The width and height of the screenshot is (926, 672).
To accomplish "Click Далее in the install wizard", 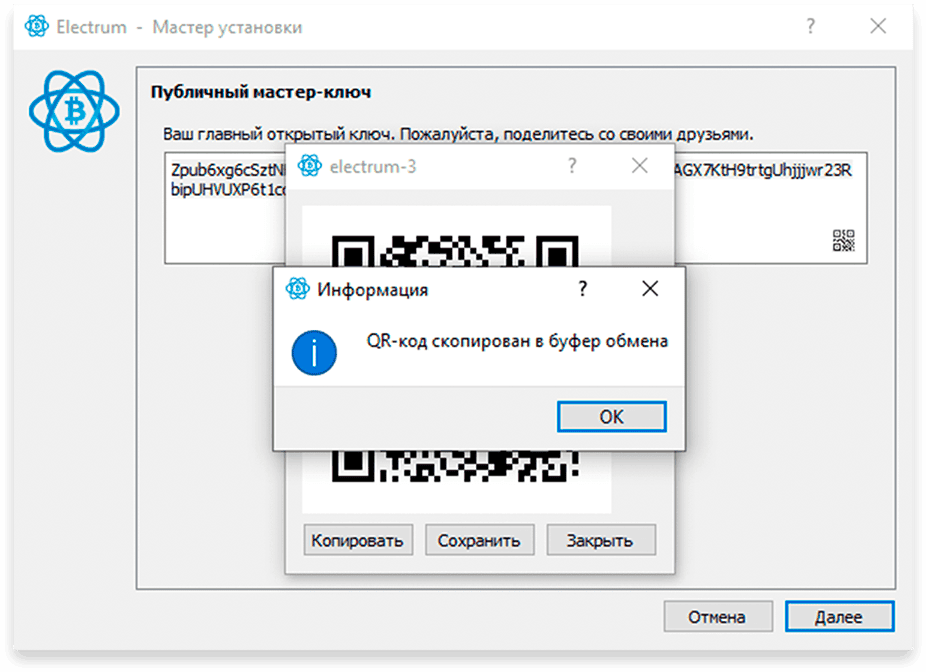I will (x=839, y=616).
